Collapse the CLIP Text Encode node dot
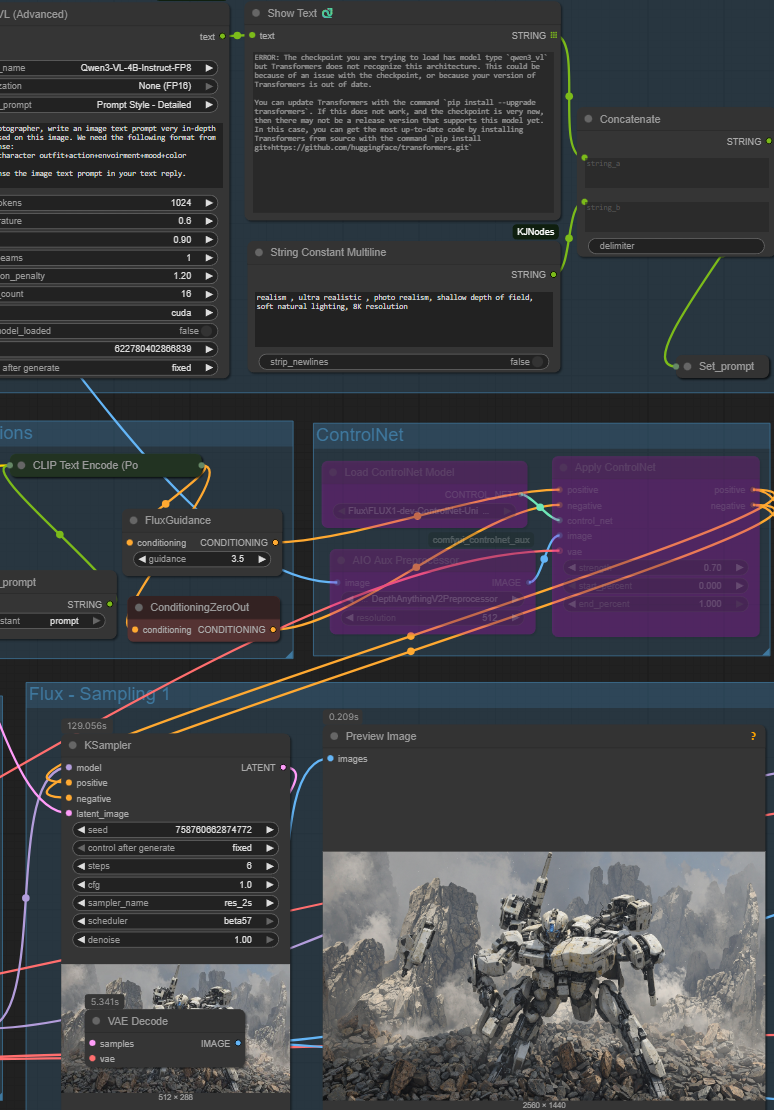This screenshot has width=774, height=1110. (21, 465)
